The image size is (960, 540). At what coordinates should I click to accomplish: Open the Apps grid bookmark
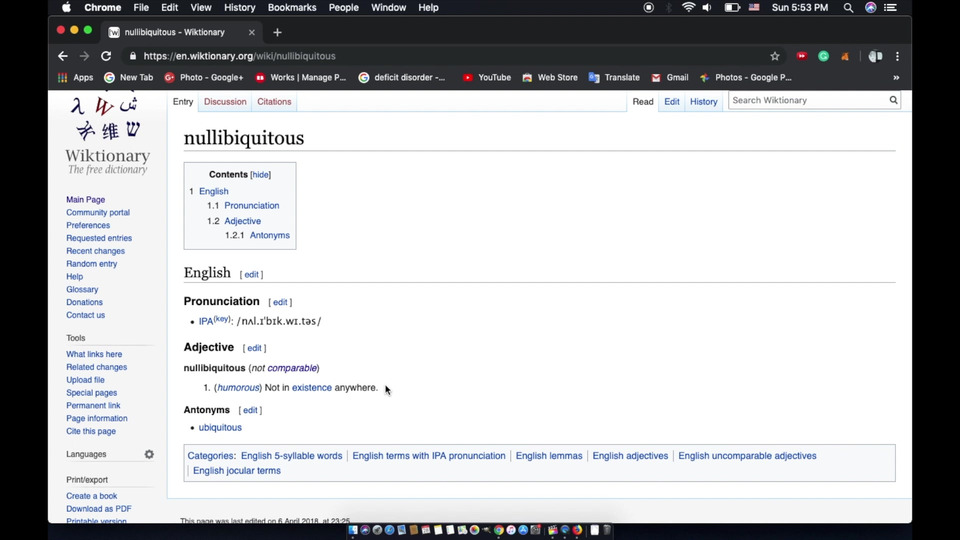75,77
